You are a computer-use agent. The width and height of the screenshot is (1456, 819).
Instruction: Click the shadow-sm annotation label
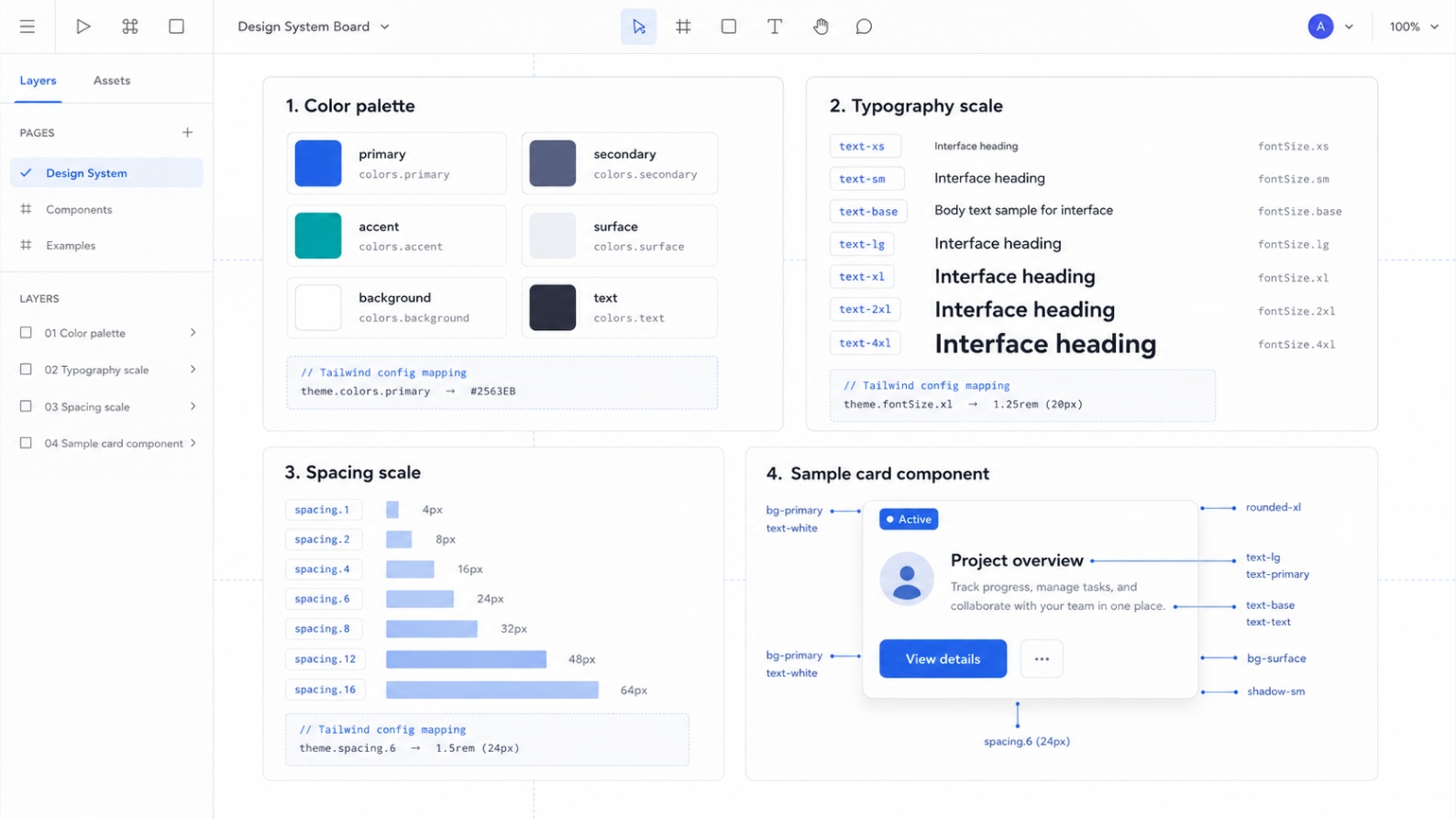[1275, 692]
